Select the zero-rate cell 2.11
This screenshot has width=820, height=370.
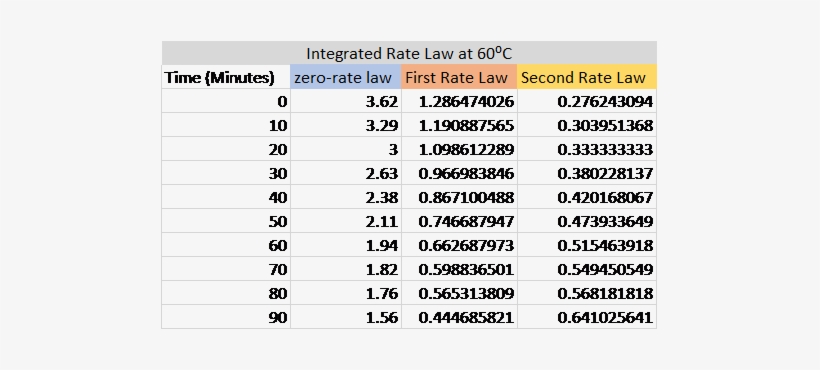pyautogui.click(x=346, y=222)
